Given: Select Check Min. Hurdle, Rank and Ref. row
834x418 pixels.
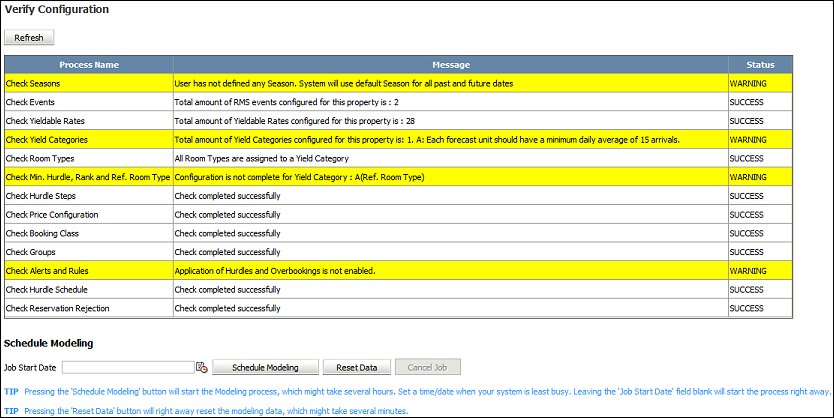Looking at the screenshot, I should [x=88, y=177].
